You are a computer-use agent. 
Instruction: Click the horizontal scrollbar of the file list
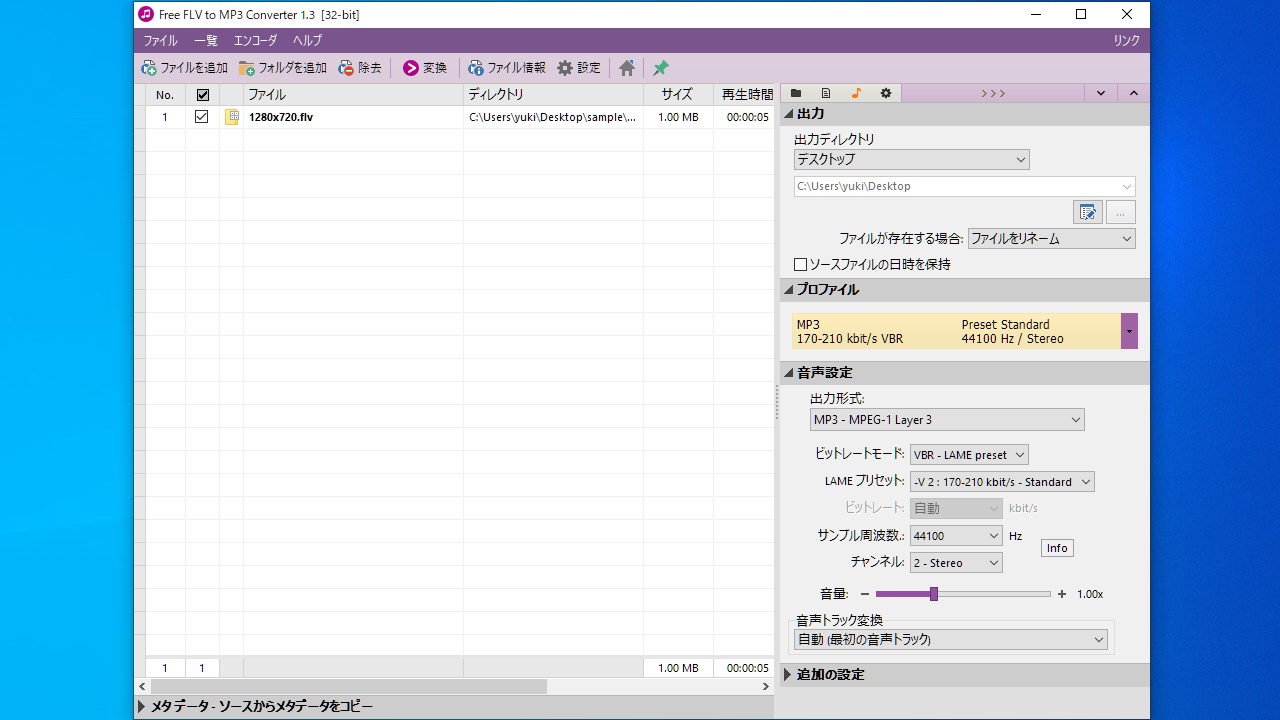click(349, 687)
